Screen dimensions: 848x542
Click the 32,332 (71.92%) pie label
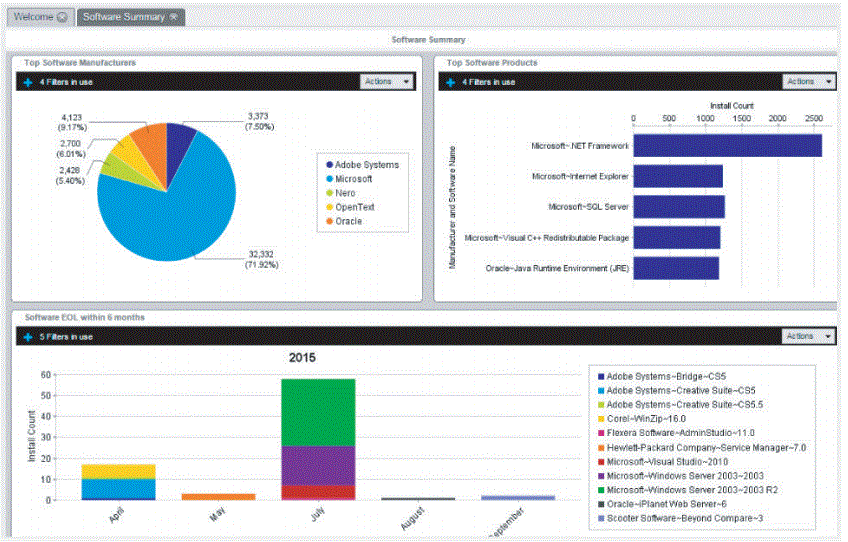point(262,260)
